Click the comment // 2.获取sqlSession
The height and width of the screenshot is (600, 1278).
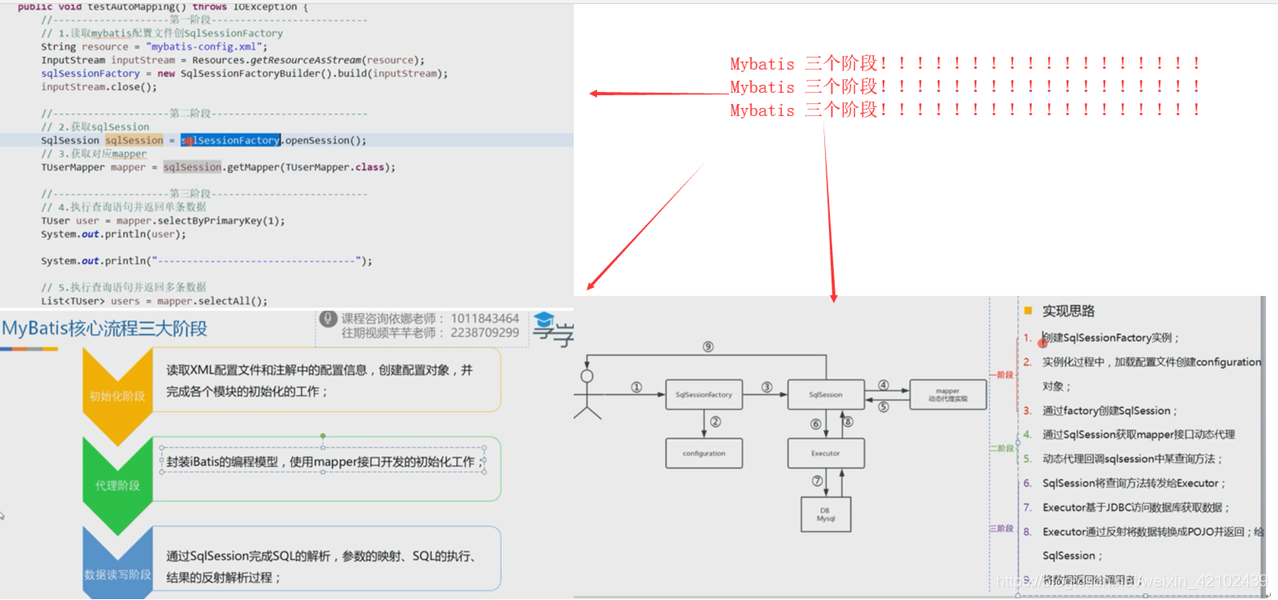click(x=95, y=127)
